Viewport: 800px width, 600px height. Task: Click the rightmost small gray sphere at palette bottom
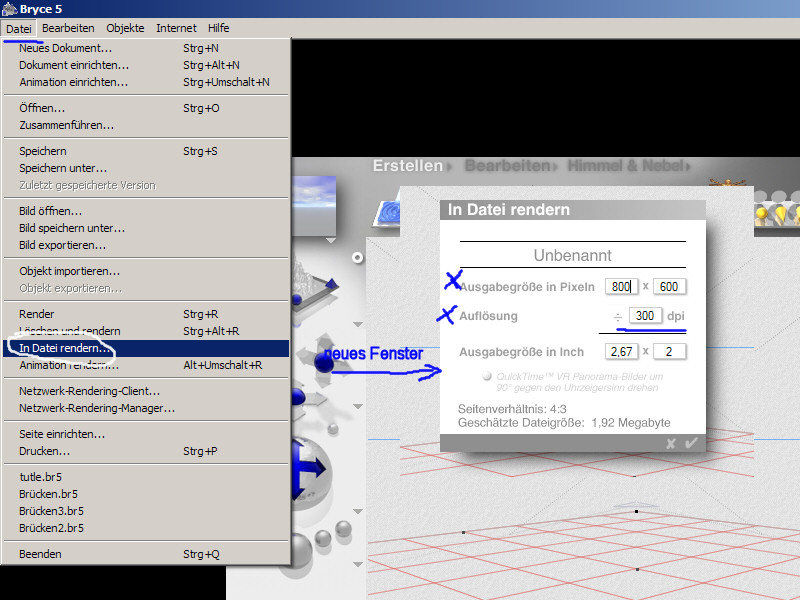[x=343, y=529]
